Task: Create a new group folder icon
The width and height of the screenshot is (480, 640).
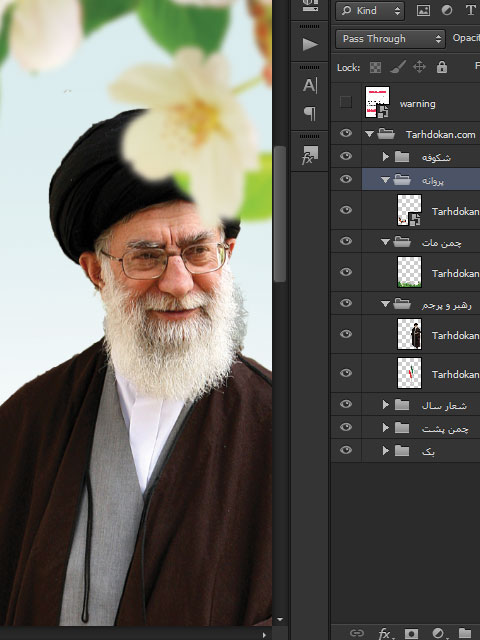Action: [x=465, y=633]
